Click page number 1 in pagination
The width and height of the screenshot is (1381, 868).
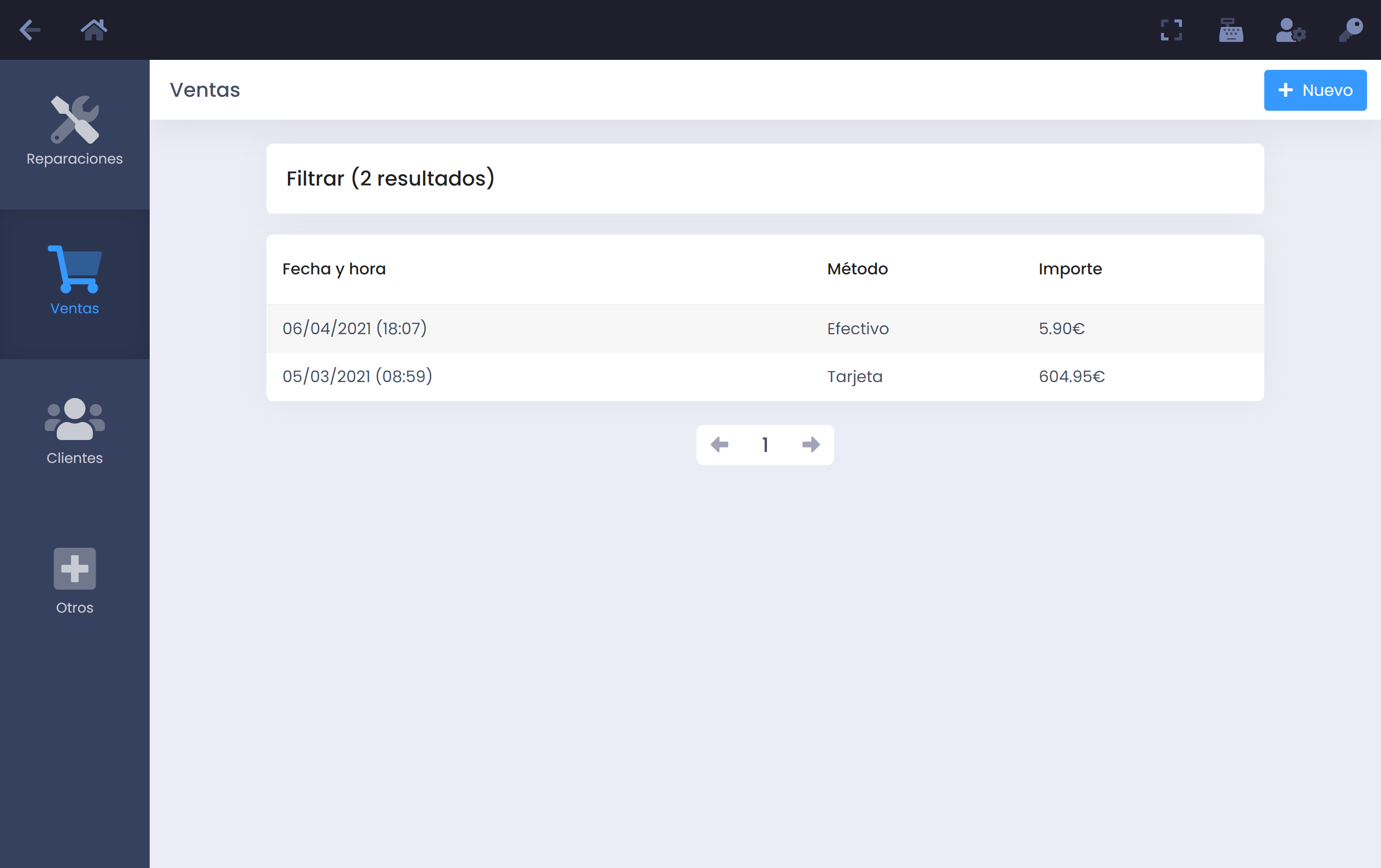pyautogui.click(x=765, y=445)
